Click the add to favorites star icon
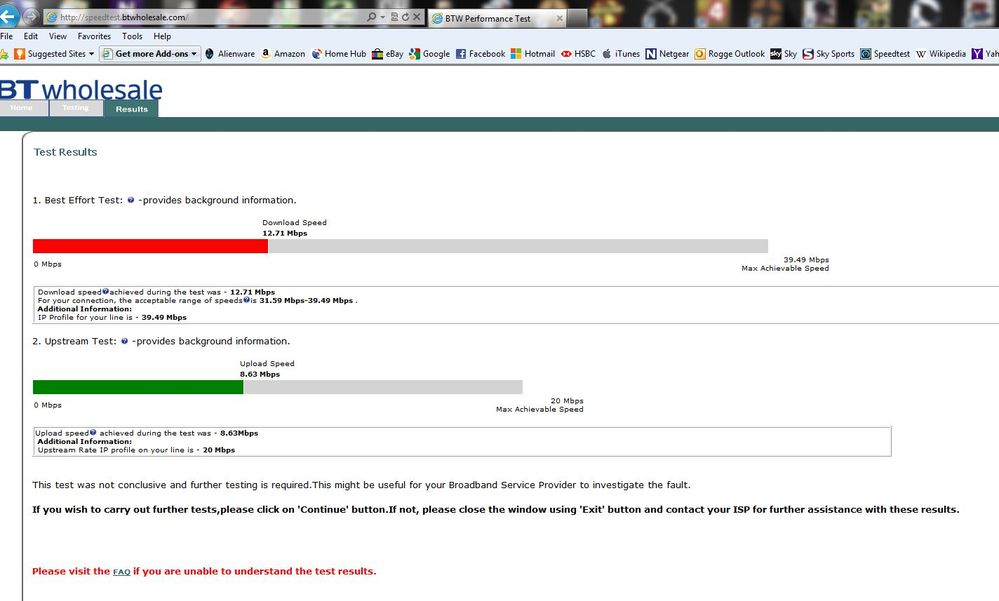The image size is (999, 601). tap(4, 54)
